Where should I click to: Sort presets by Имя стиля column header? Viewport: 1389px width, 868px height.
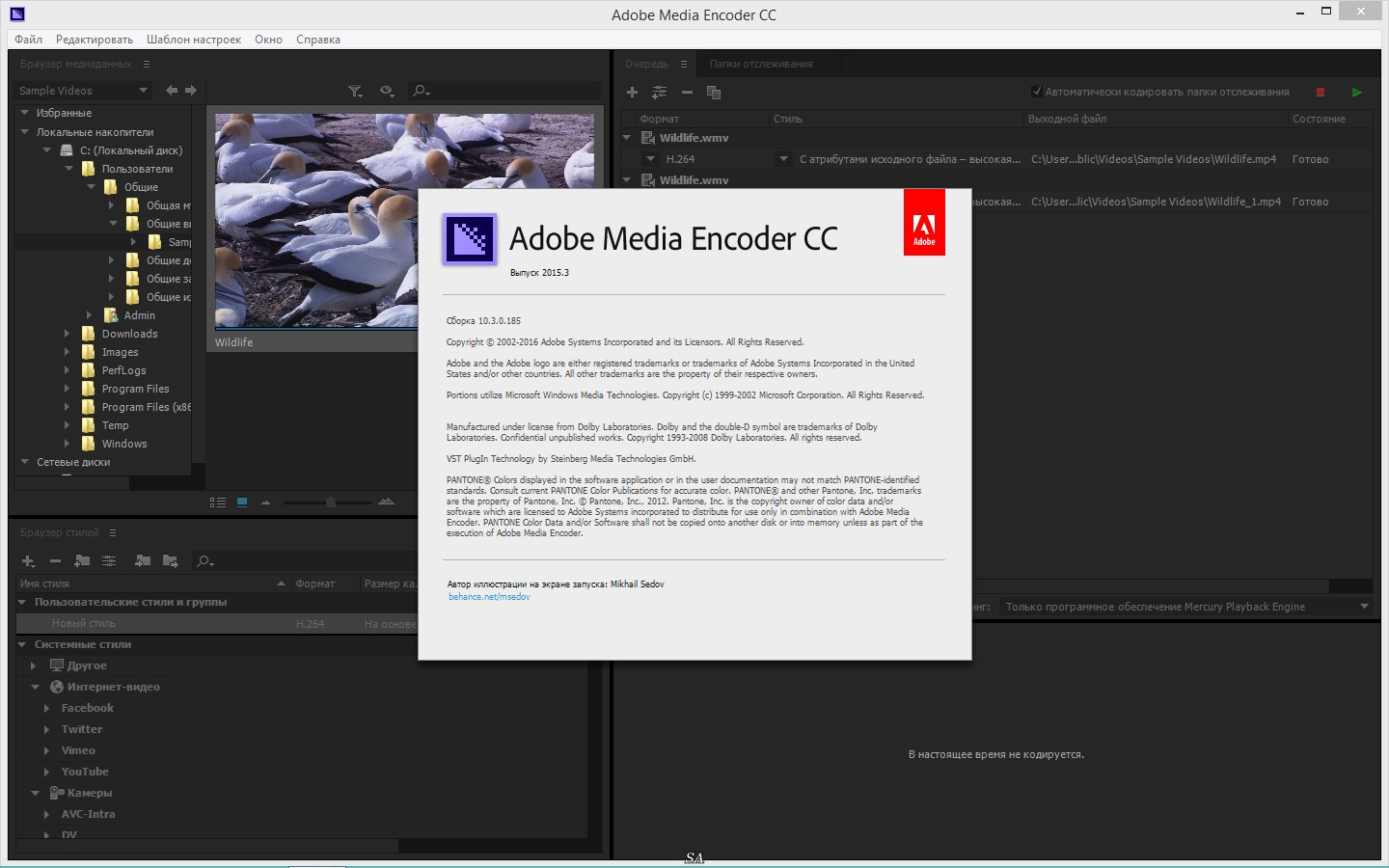[152, 583]
